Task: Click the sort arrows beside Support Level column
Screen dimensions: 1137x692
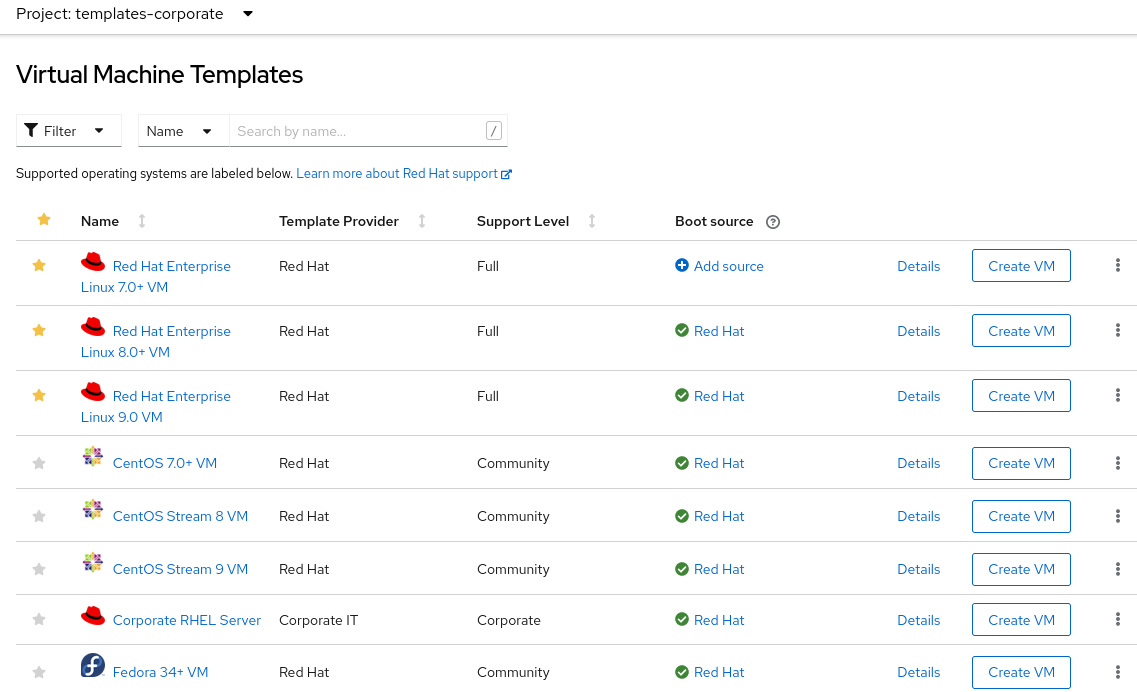Action: point(592,221)
